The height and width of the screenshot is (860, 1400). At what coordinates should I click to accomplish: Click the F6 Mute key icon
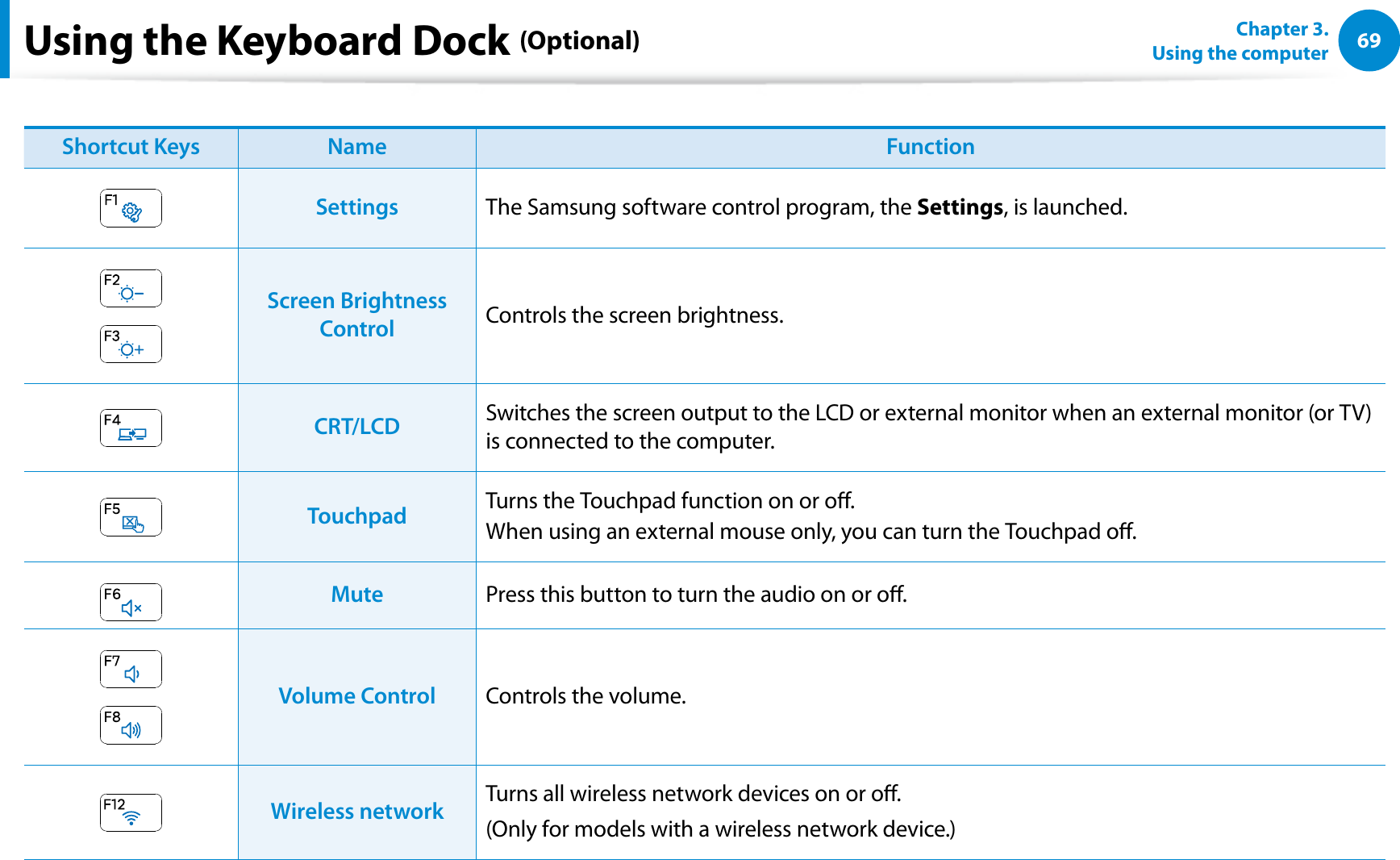pos(131,602)
